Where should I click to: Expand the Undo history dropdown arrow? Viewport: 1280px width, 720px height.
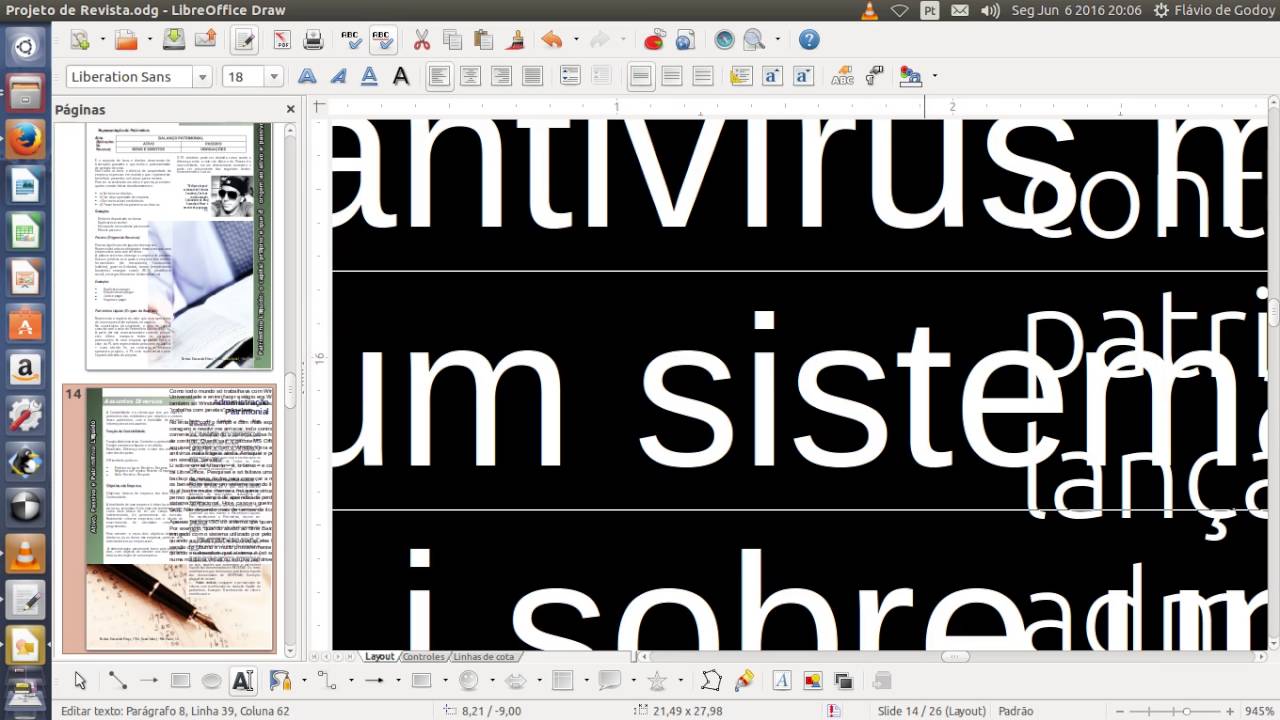575,41
